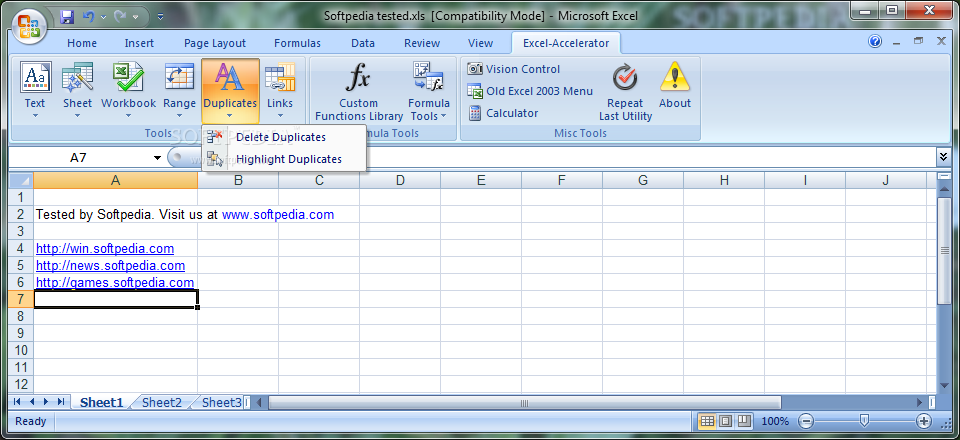
Task: Expand the formula bar
Action: (943, 158)
